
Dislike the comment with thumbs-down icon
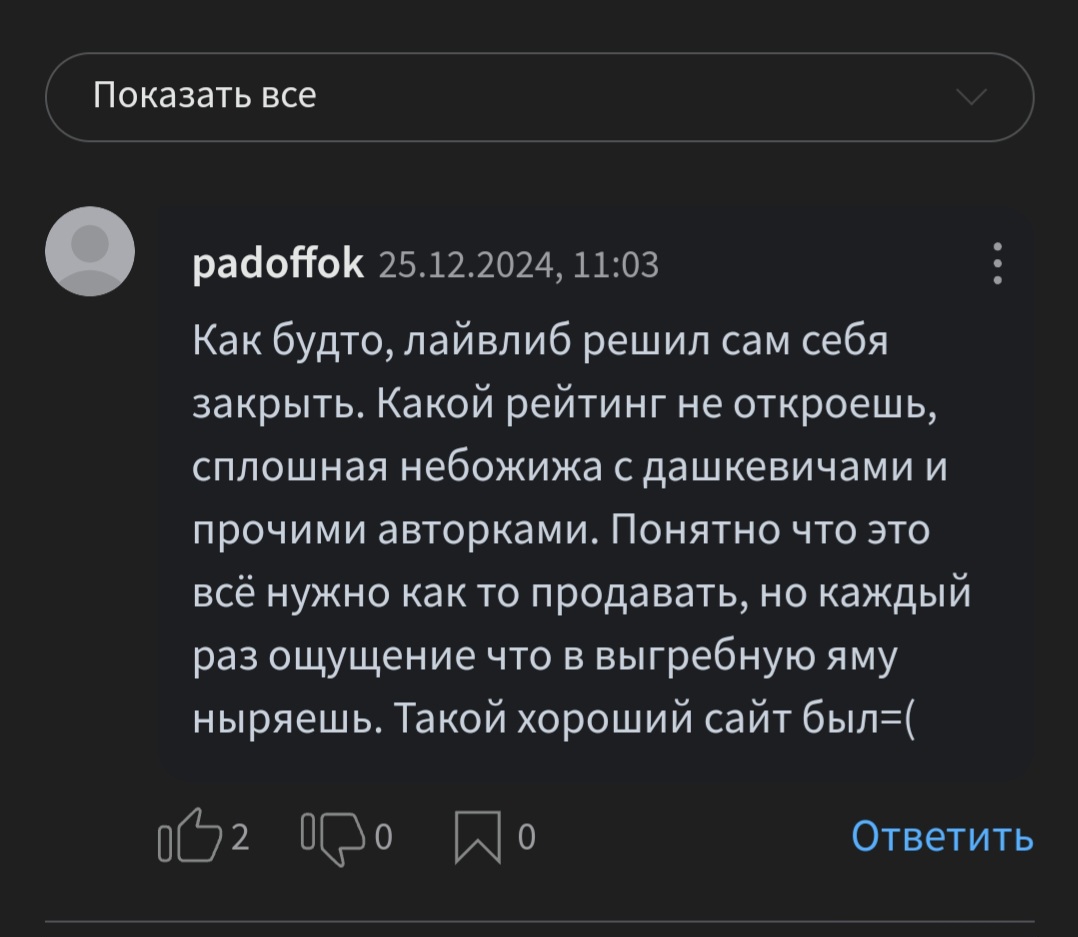coord(333,838)
